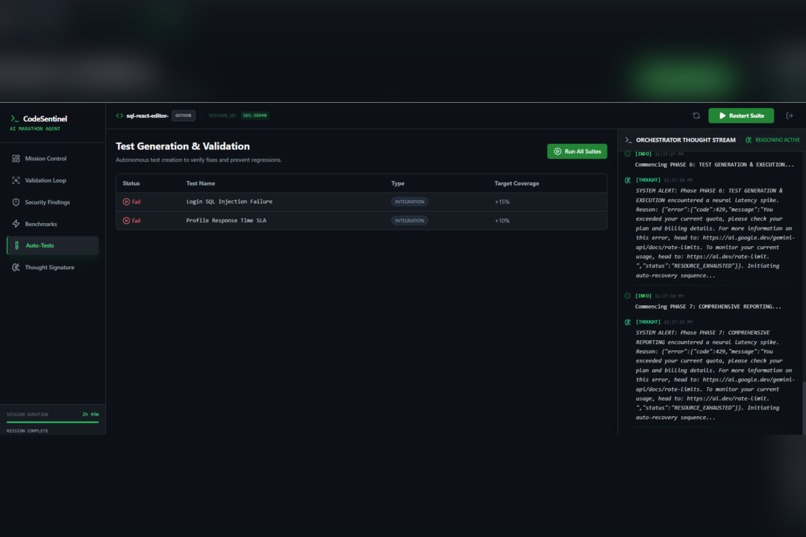This screenshot has width=806, height=537.
Task: Select the Auto-Tests sidebar item
Action: coord(52,246)
